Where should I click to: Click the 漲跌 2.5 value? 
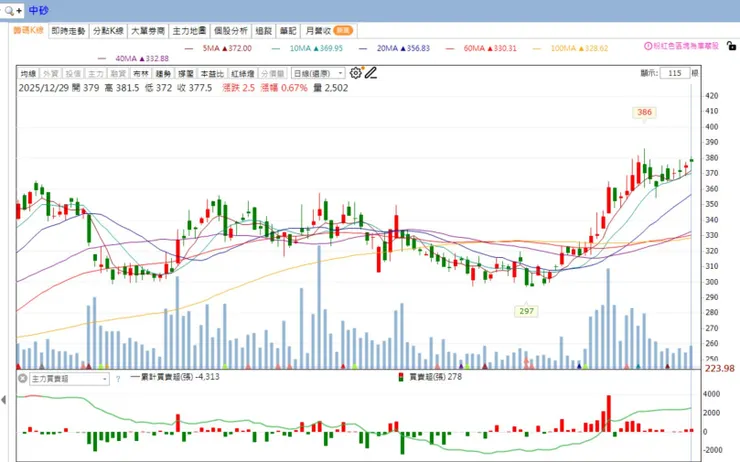(x=238, y=88)
